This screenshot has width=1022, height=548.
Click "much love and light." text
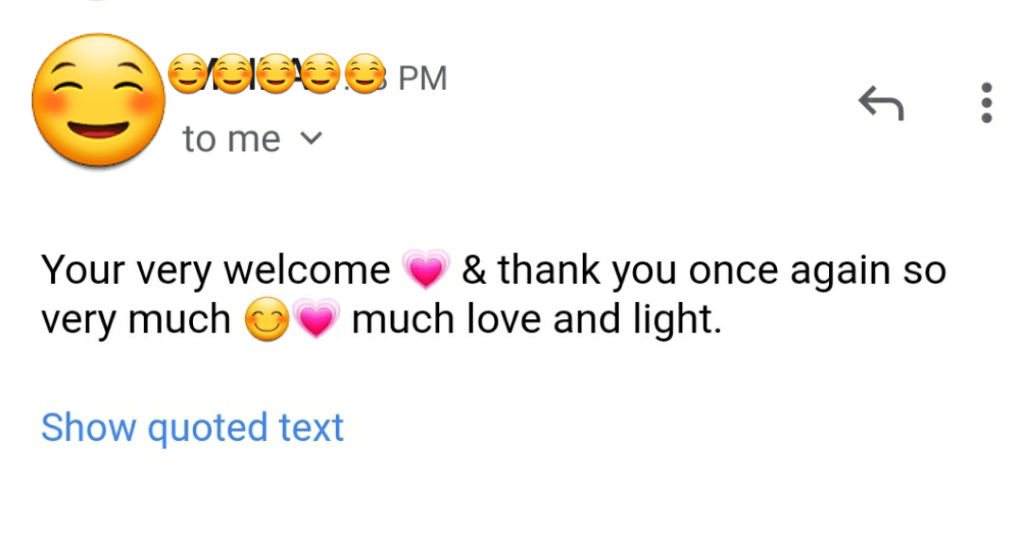click(x=536, y=322)
